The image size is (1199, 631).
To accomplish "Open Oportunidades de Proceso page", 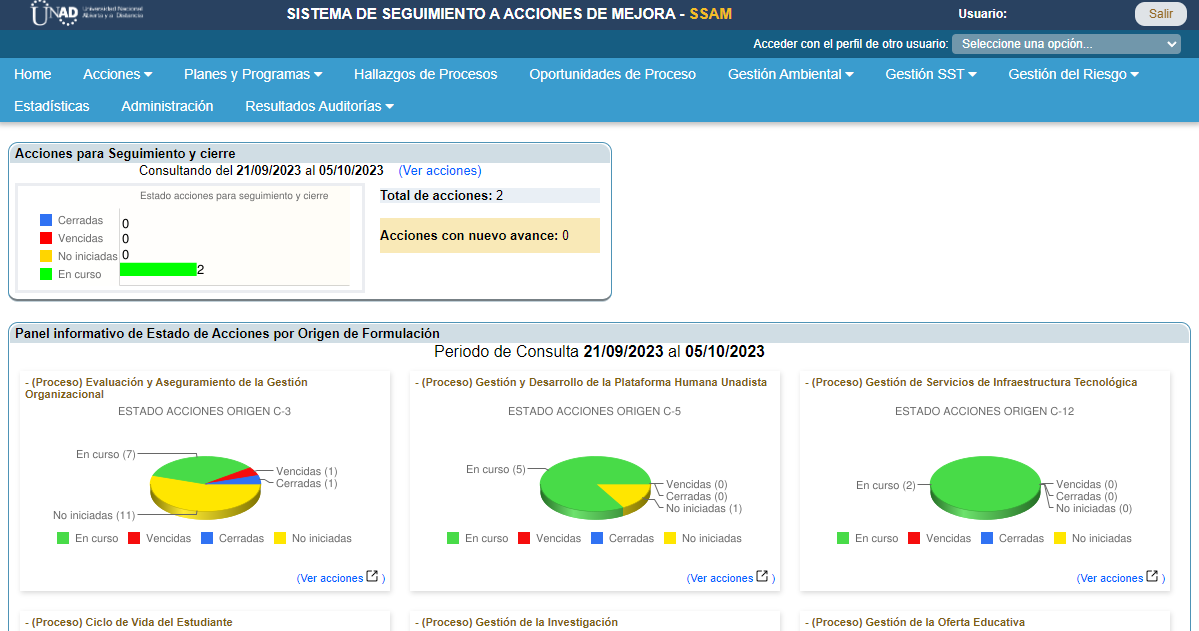I will (x=612, y=74).
